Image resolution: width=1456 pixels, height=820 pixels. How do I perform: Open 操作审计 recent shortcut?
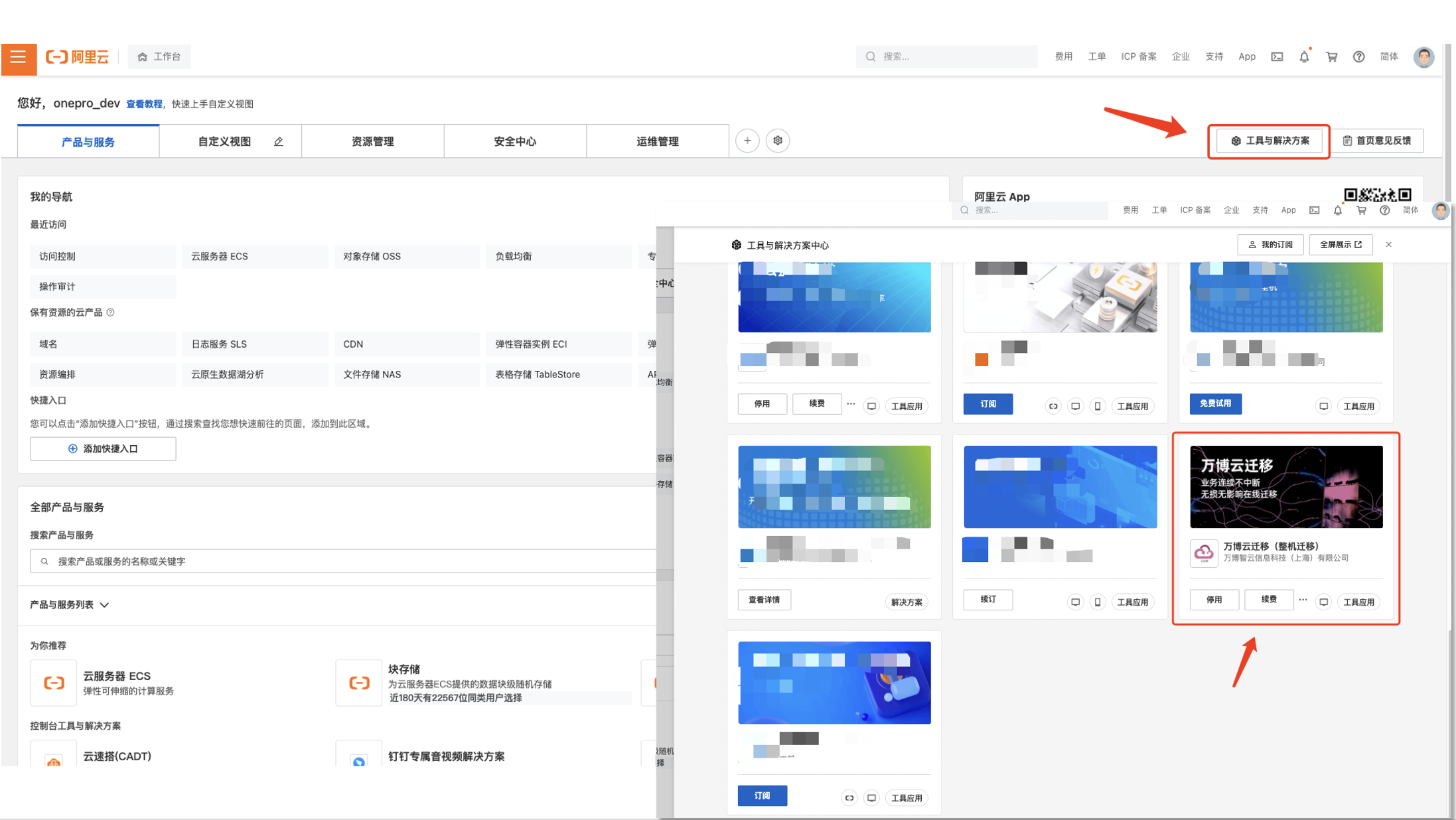(x=103, y=287)
